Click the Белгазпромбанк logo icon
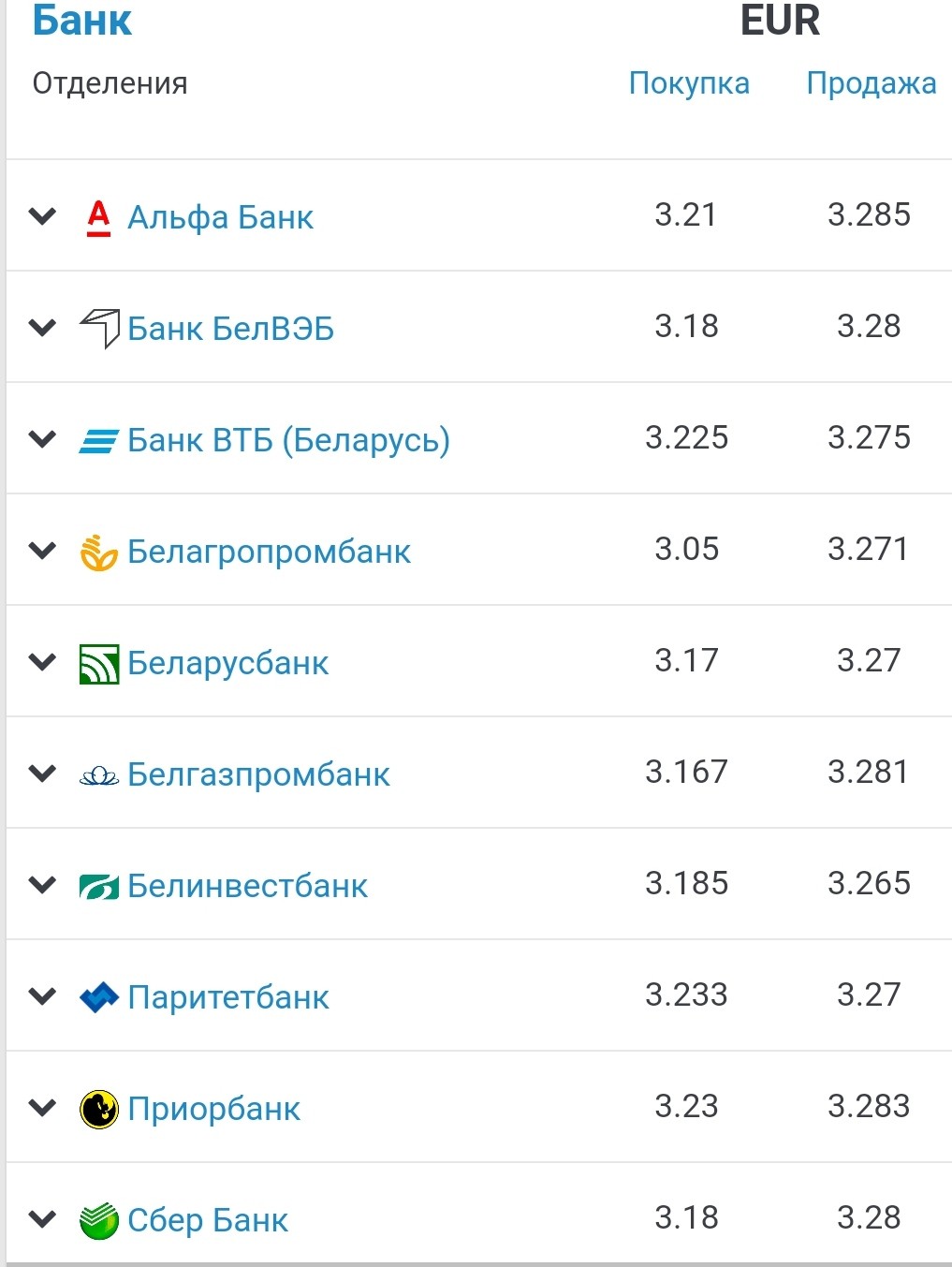This screenshot has height=1267, width=952. coord(98,775)
